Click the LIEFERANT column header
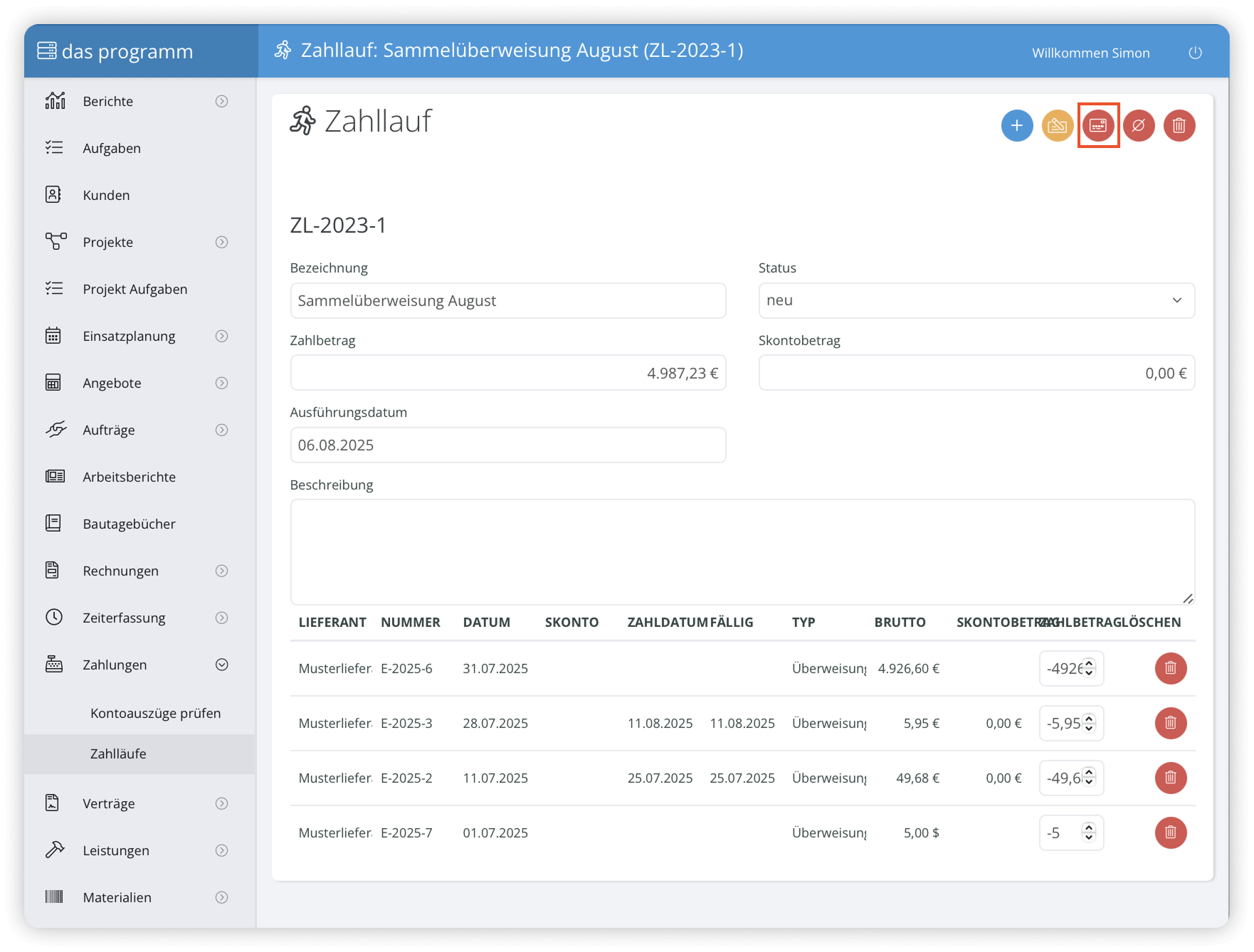This screenshot has height=952, width=1254. pyautogui.click(x=332, y=622)
